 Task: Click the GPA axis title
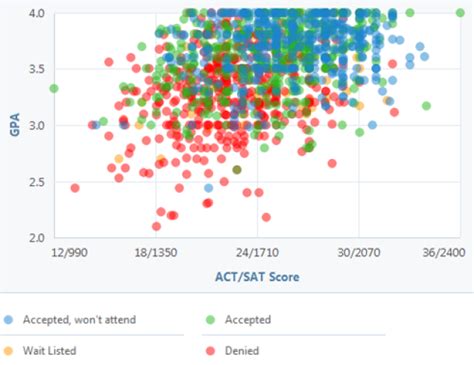[x=15, y=124]
